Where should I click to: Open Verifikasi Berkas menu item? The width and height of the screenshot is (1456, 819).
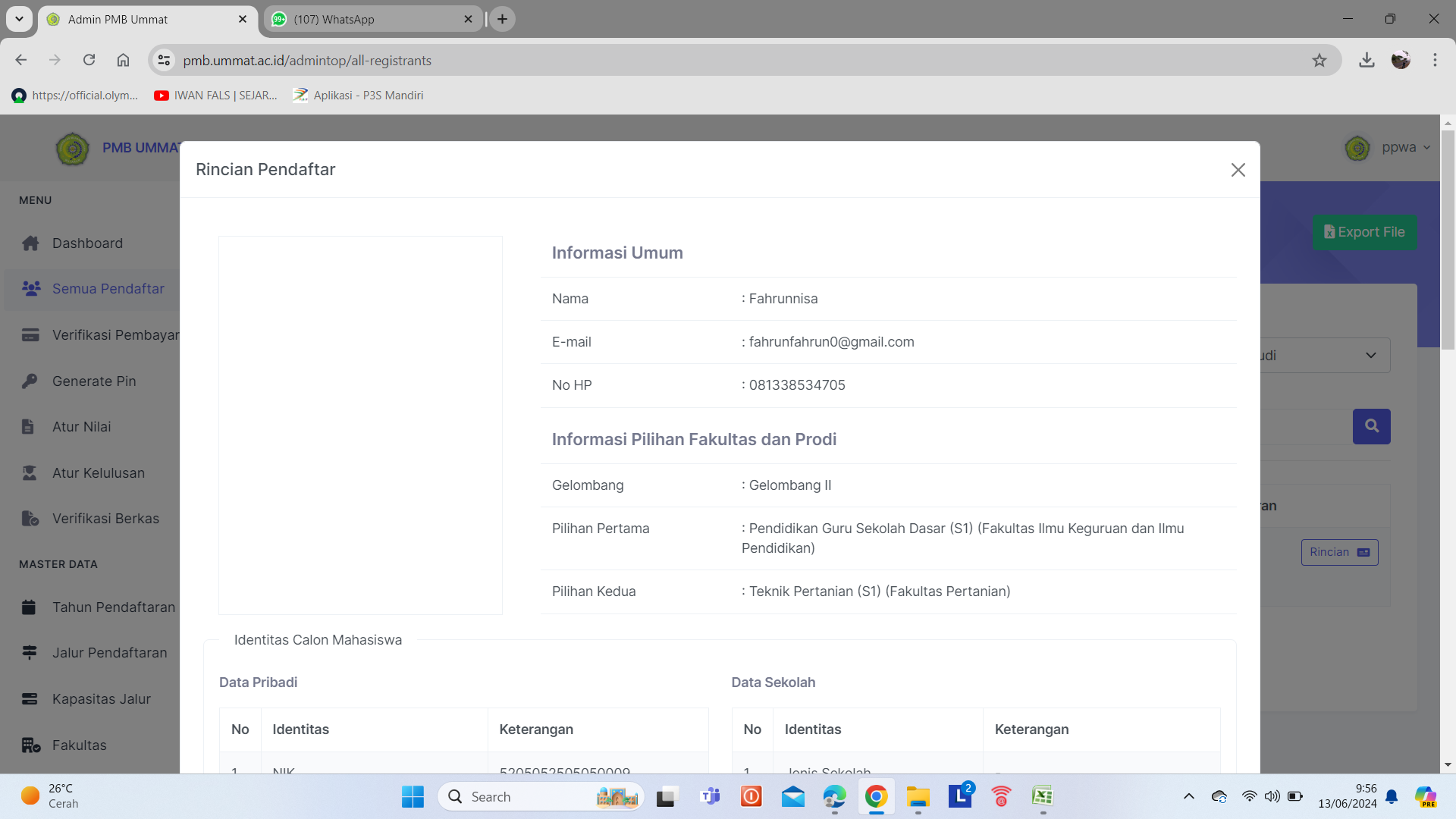click(105, 519)
